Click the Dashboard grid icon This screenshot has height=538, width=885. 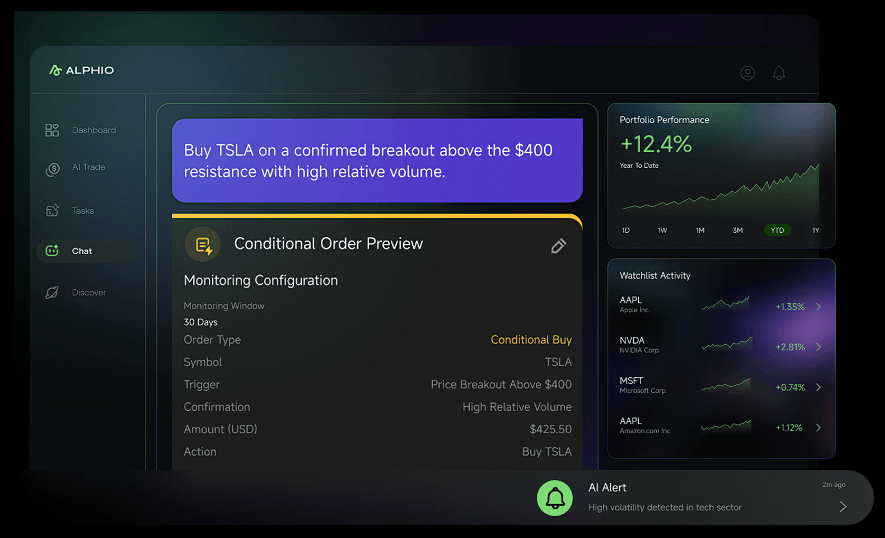(52, 130)
